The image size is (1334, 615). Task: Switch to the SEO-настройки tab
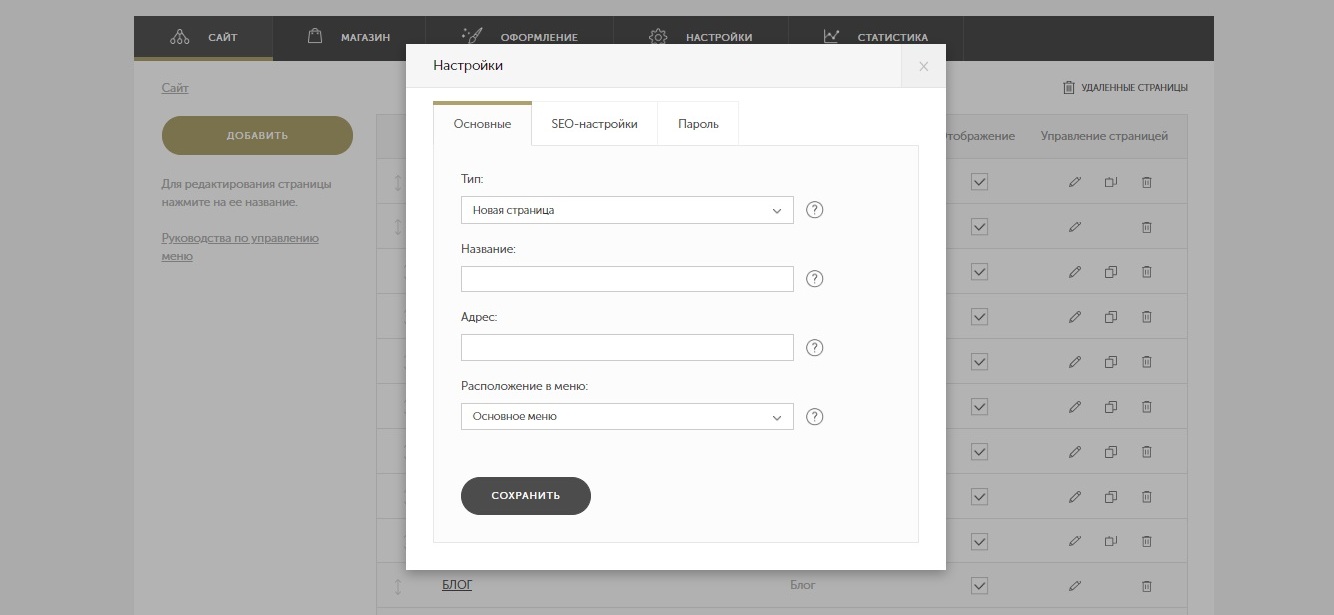click(x=594, y=124)
